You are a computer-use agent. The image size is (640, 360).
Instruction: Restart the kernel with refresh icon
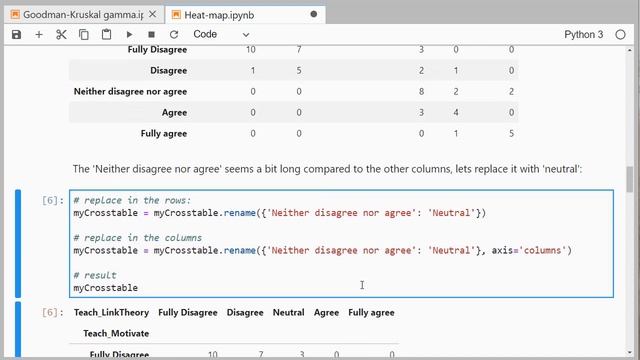coord(174,35)
